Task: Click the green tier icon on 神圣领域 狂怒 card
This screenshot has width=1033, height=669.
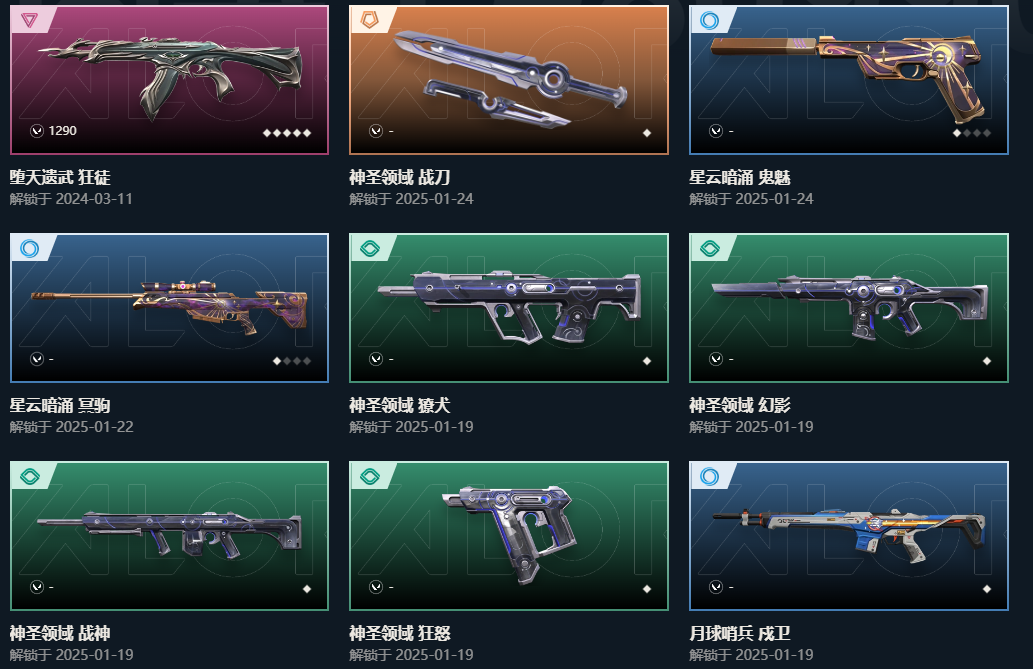Action: 370,476
